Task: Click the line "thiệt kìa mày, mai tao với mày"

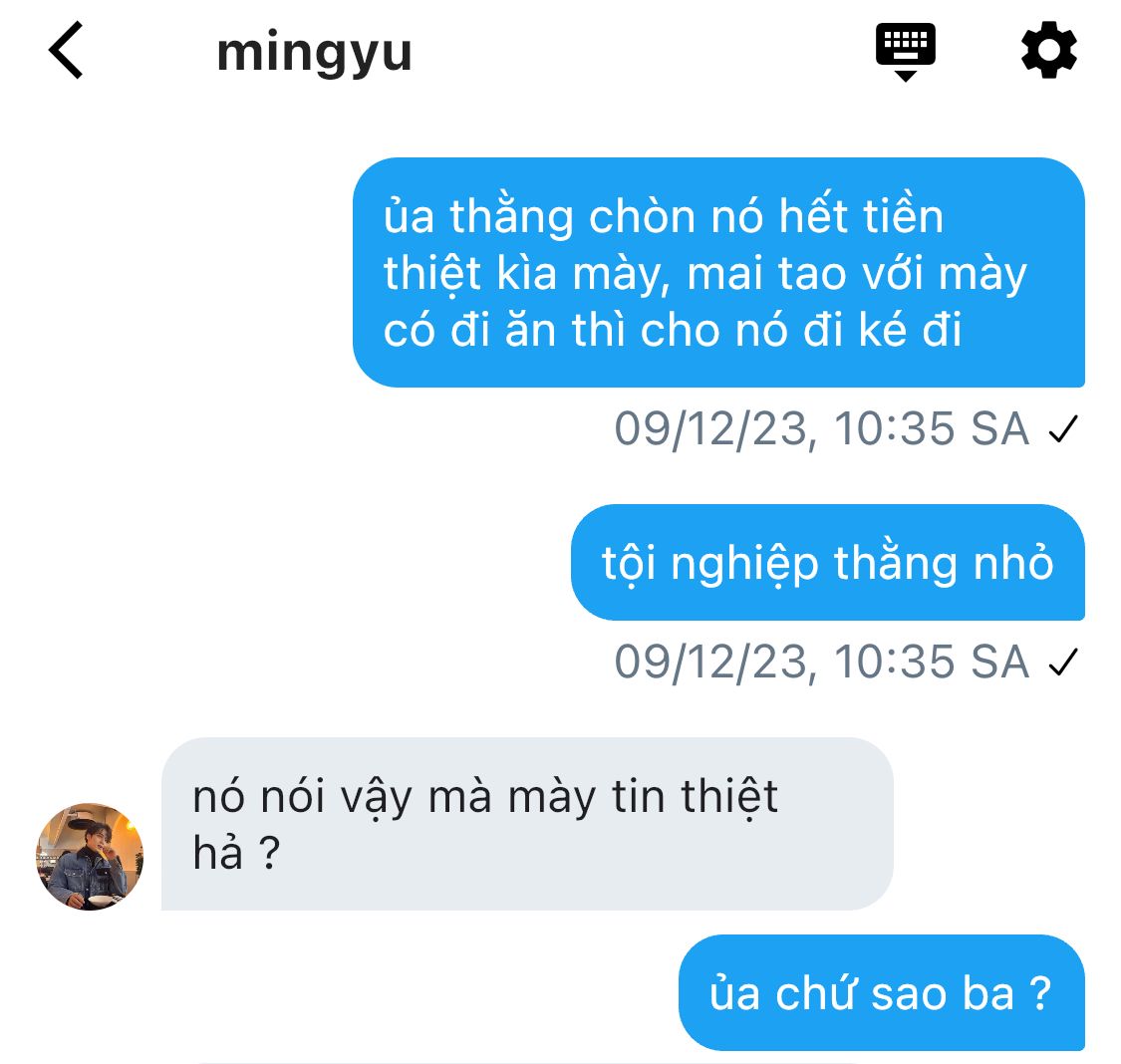Action: (704, 274)
